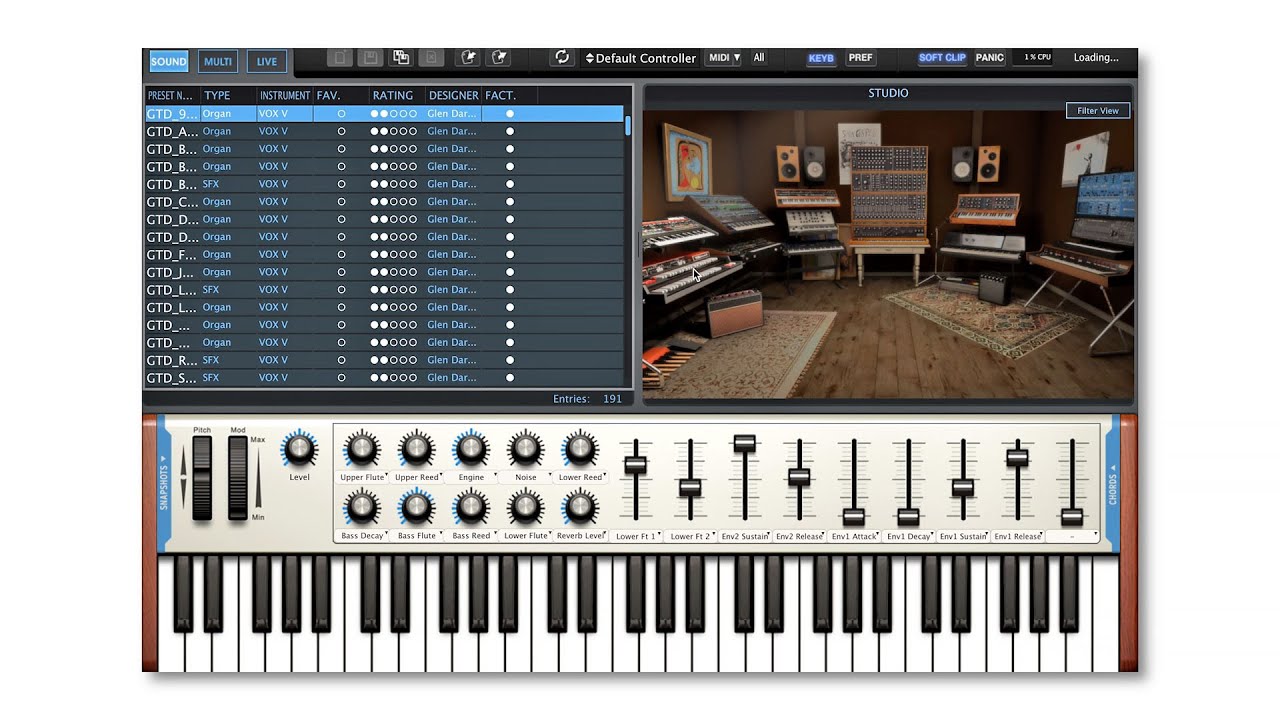Click the Export preset icon
Screen dimensions: 1280x720
point(497,58)
